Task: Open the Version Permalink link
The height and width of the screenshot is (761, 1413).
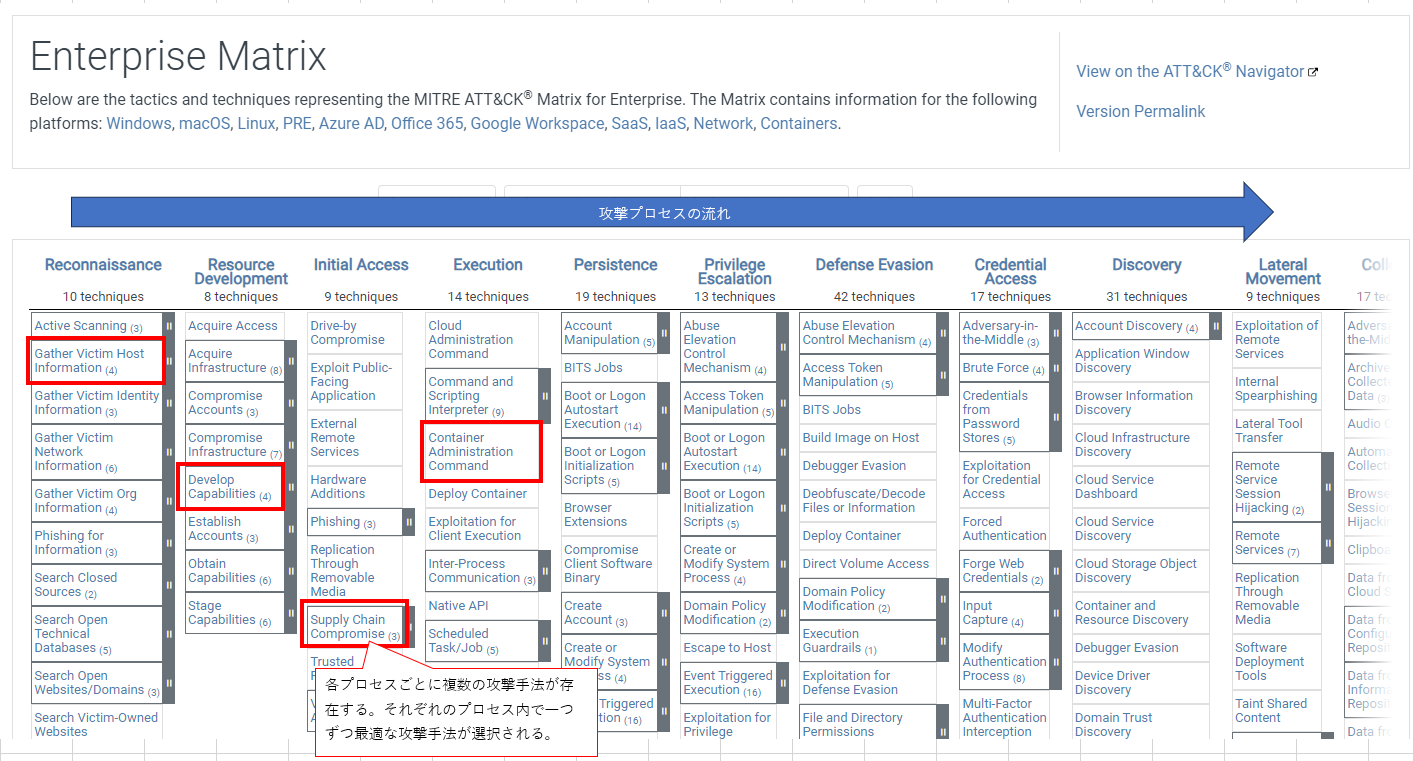Action: click(x=1140, y=111)
